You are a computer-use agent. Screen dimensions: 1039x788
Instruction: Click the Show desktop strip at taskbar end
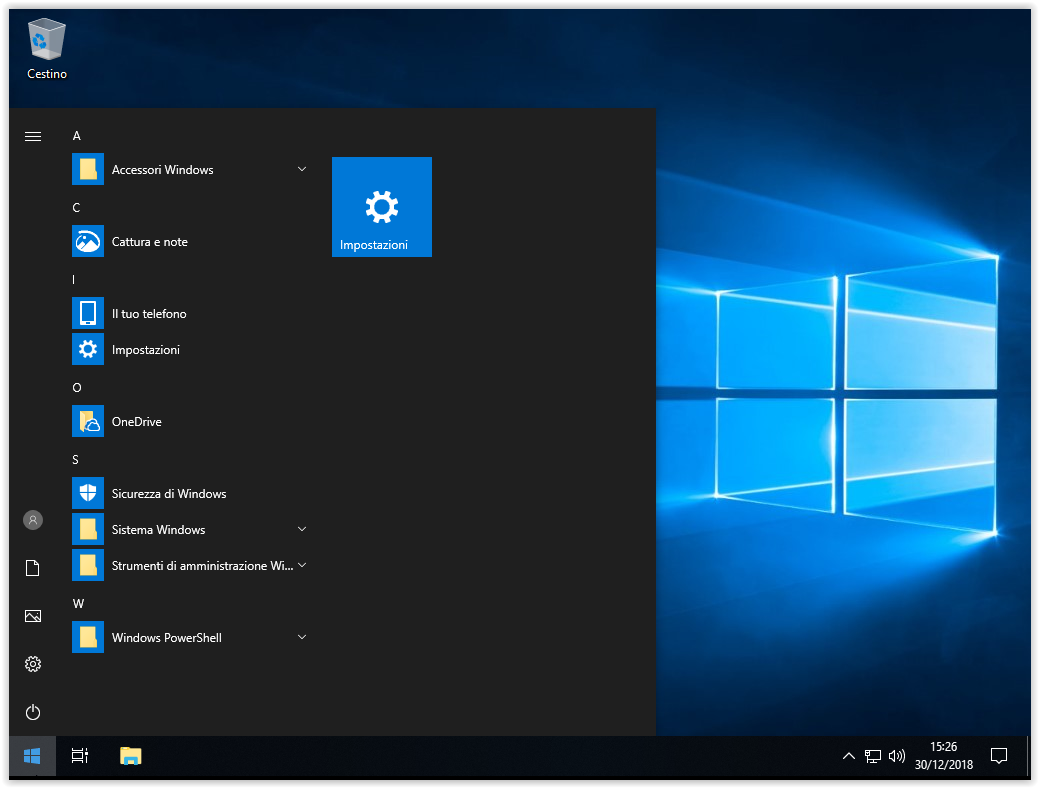[1028, 756]
